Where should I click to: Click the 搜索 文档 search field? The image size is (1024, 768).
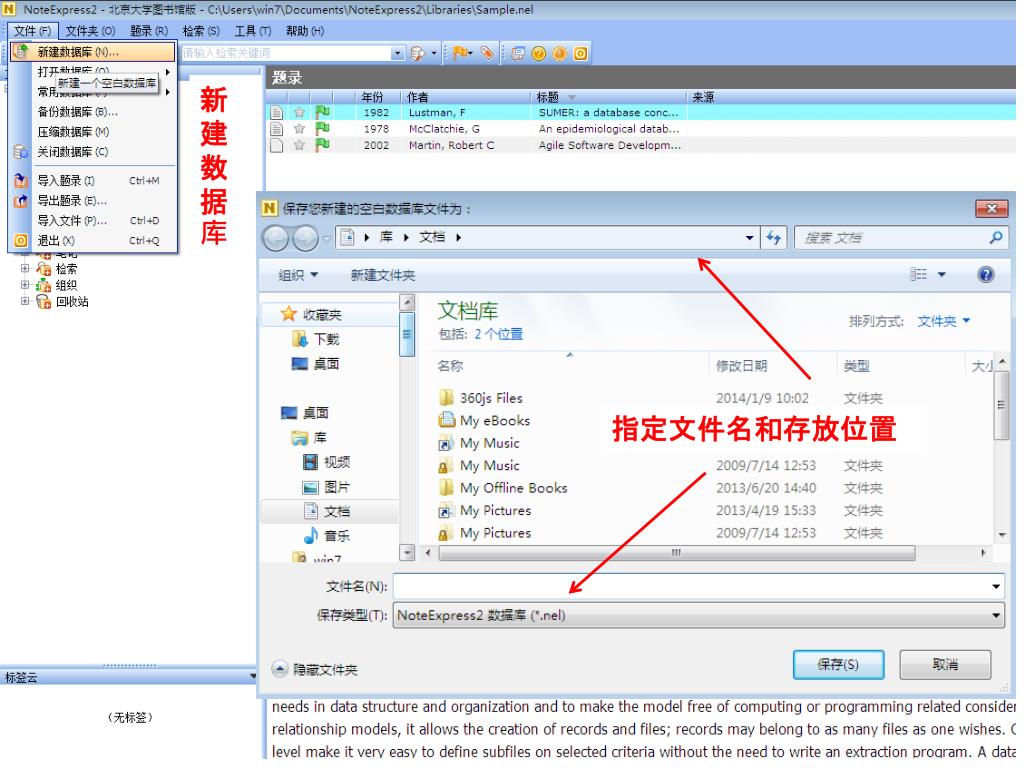902,238
